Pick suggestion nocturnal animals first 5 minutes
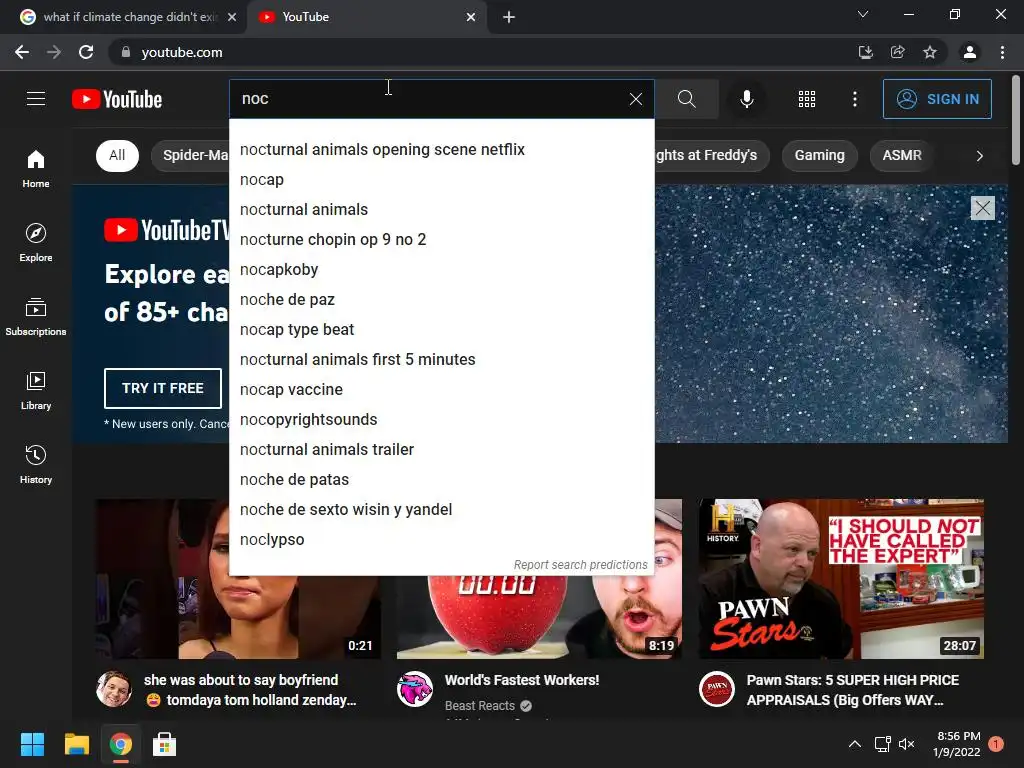1024x768 pixels. click(x=441, y=360)
